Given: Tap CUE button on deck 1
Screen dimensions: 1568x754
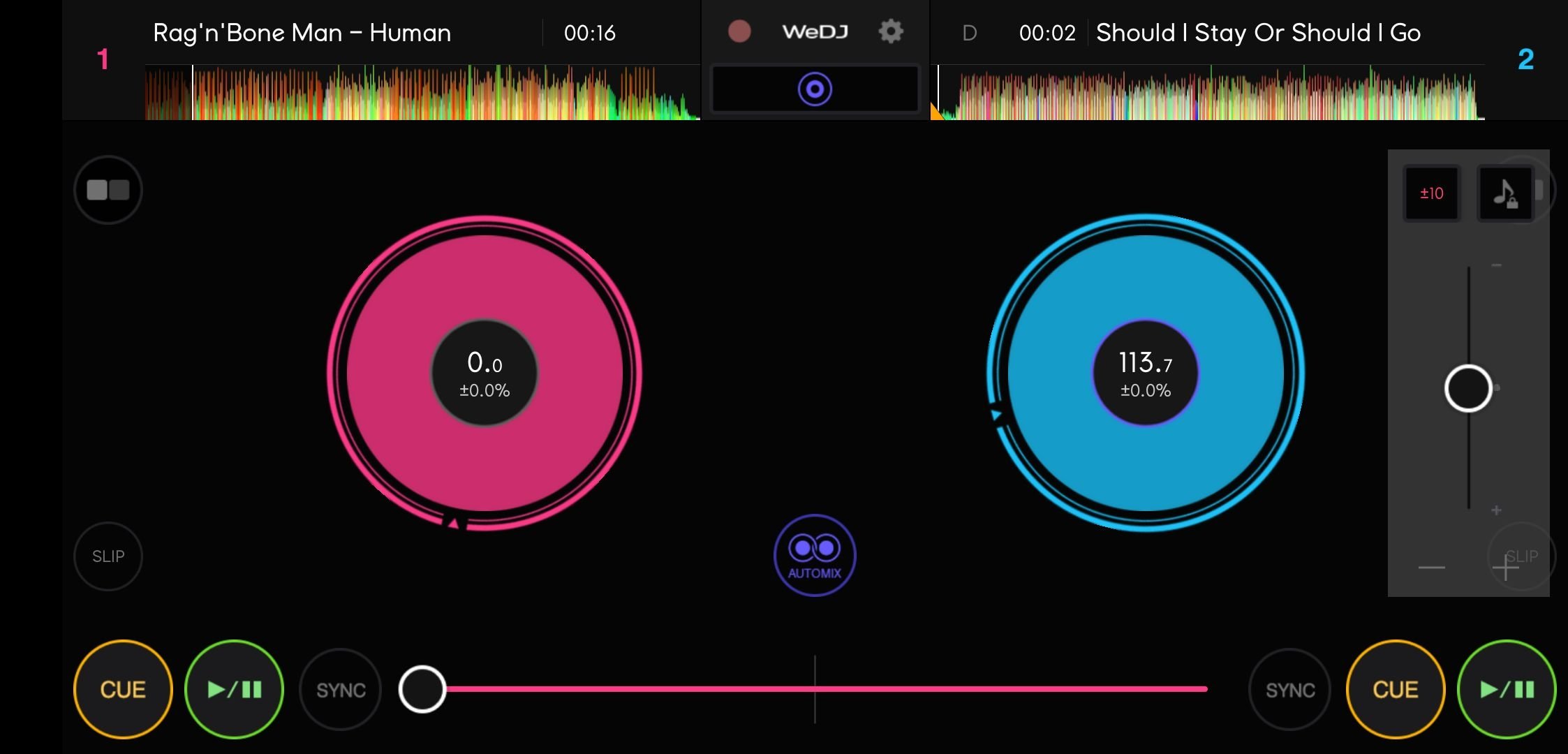Looking at the screenshot, I should coord(120,690).
